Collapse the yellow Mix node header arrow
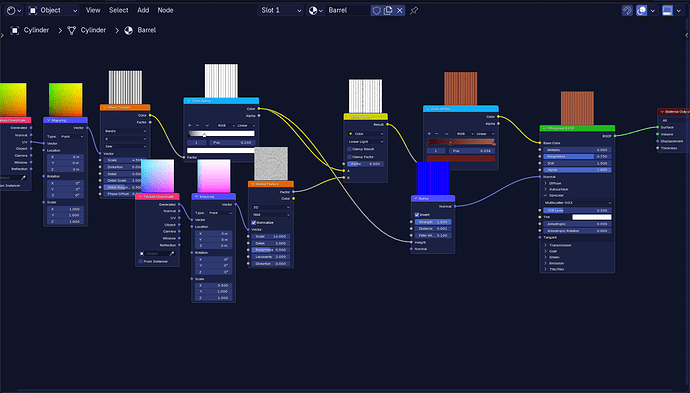This screenshot has width=690, height=393. [348, 117]
